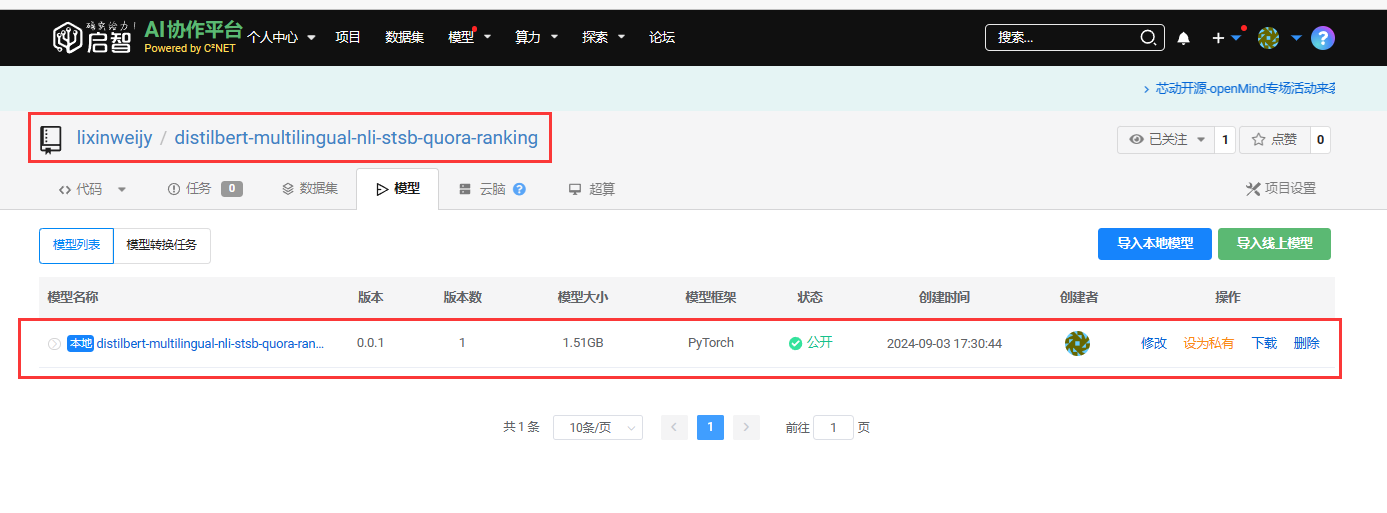Set model to private via 设为私有
This screenshot has width=1387, height=513.
pos(1208,343)
